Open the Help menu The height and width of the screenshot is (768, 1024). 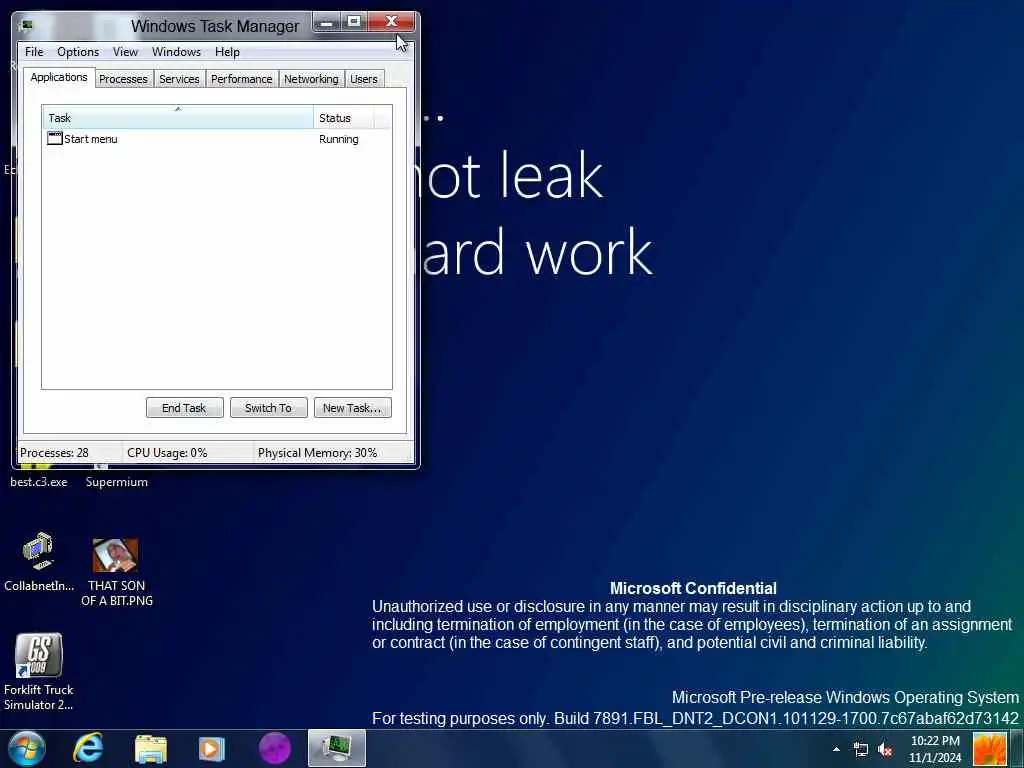(x=227, y=52)
